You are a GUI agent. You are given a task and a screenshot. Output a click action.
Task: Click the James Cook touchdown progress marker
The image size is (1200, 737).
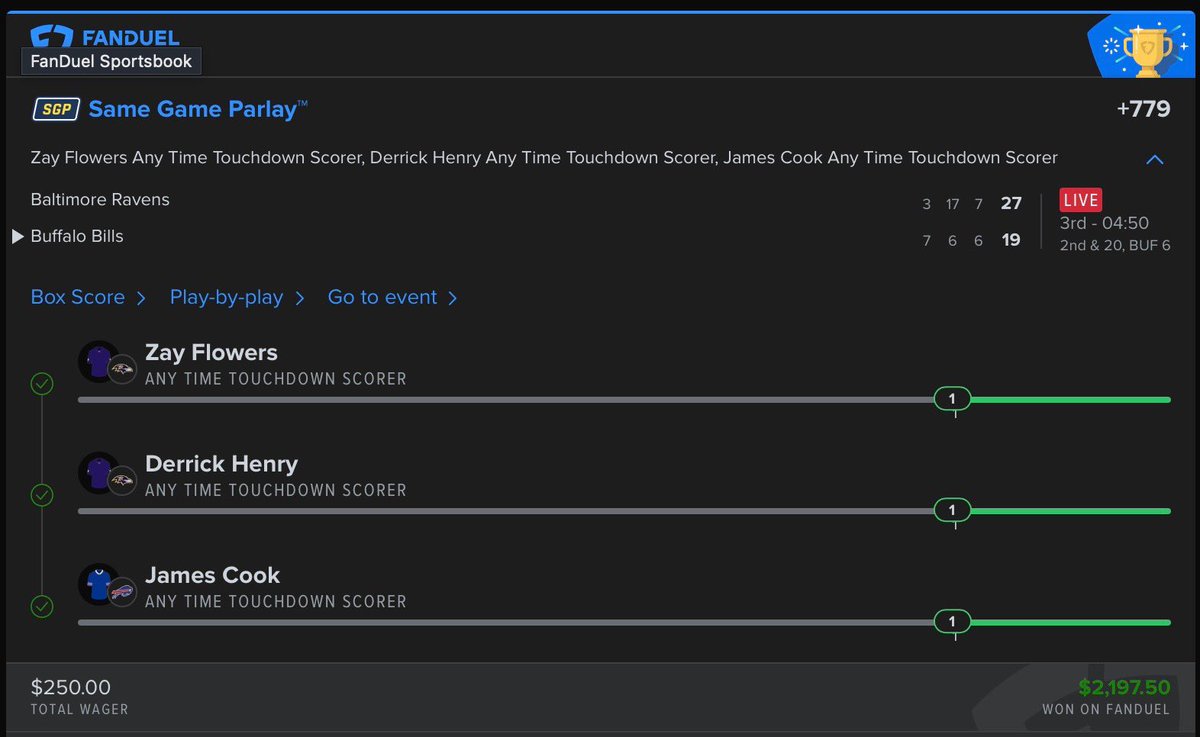click(952, 621)
